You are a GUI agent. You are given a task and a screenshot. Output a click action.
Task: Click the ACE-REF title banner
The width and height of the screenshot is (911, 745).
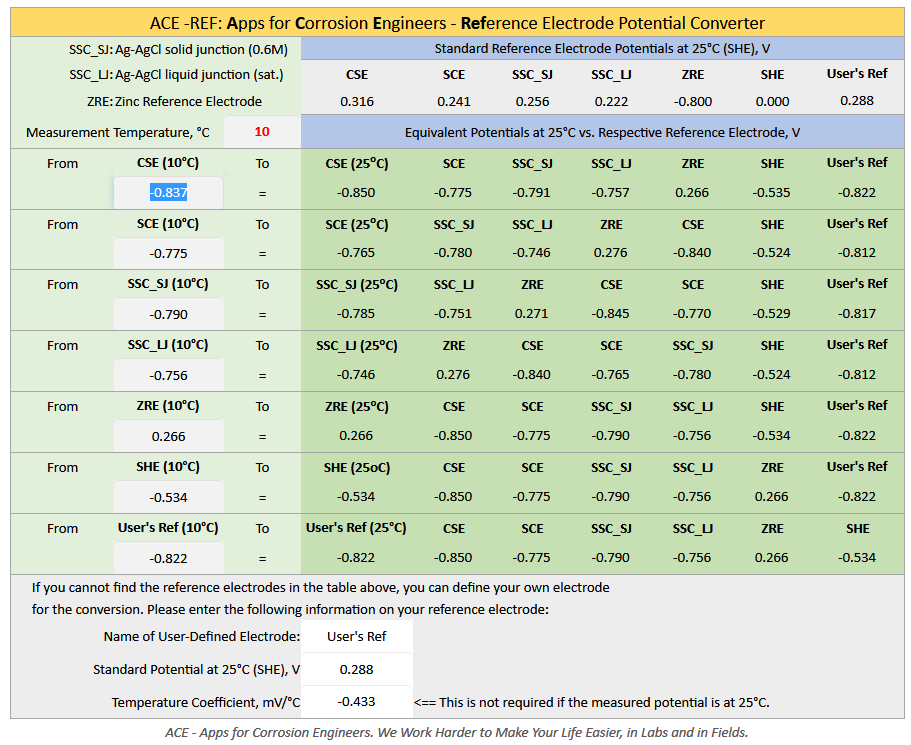pyautogui.click(x=457, y=23)
